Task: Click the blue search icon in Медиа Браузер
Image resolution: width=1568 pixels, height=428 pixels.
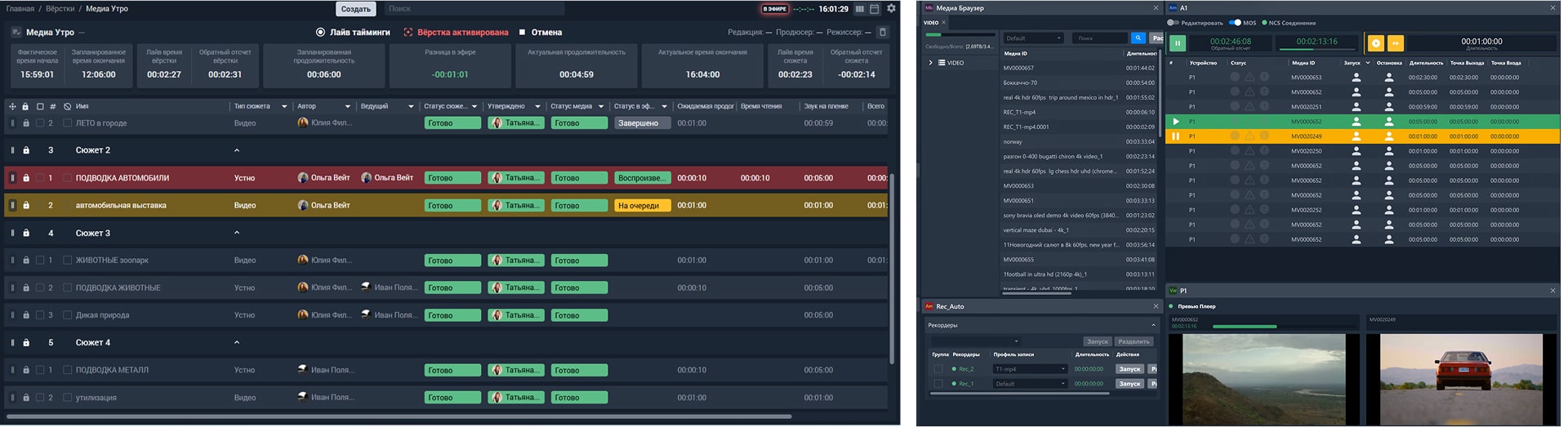Action: coord(1138,38)
